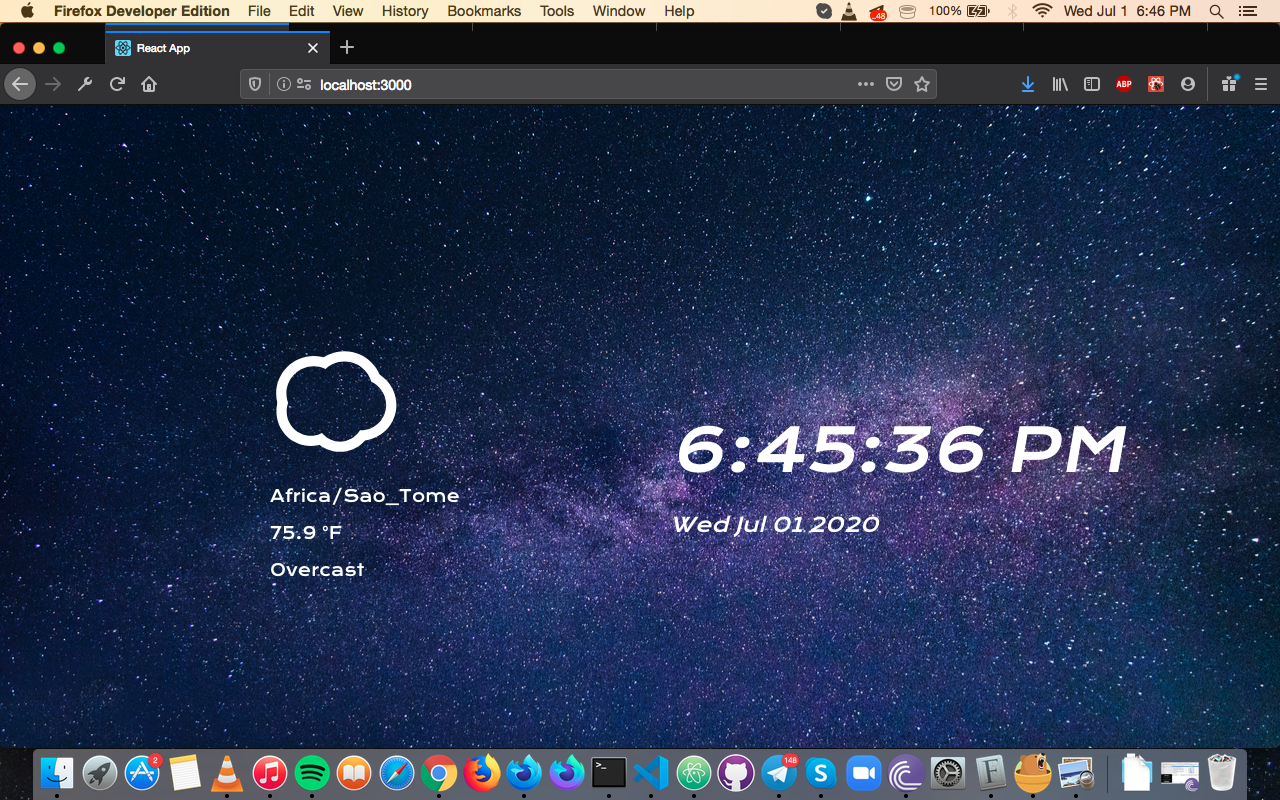Image resolution: width=1280 pixels, height=800 pixels.
Task: Click the cloud weather icon on the page
Action: (x=336, y=402)
